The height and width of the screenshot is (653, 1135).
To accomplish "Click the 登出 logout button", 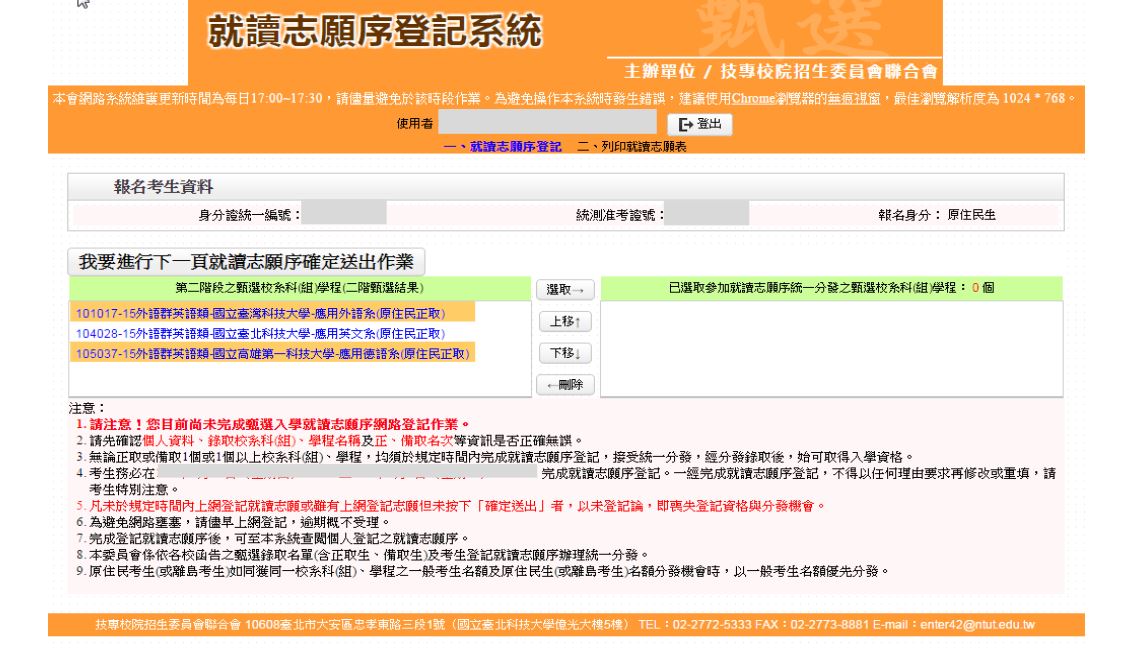I will tap(699, 125).
